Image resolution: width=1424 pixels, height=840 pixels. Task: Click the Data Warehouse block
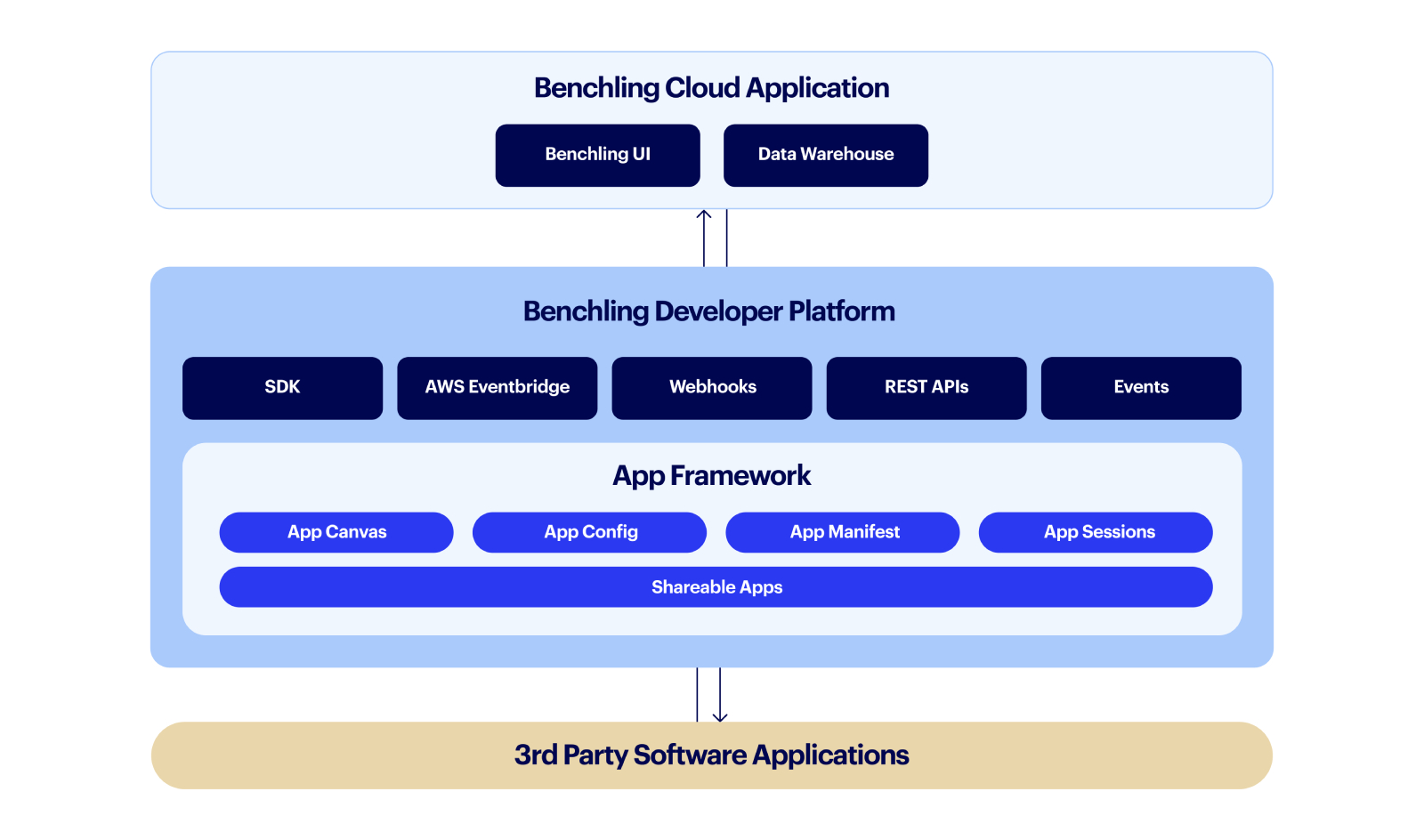point(825,154)
